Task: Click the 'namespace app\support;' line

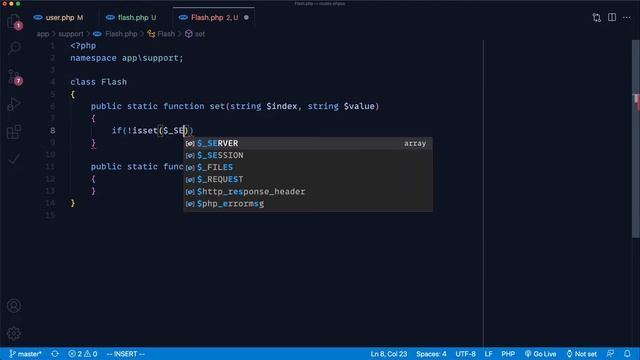Action: coord(127,58)
